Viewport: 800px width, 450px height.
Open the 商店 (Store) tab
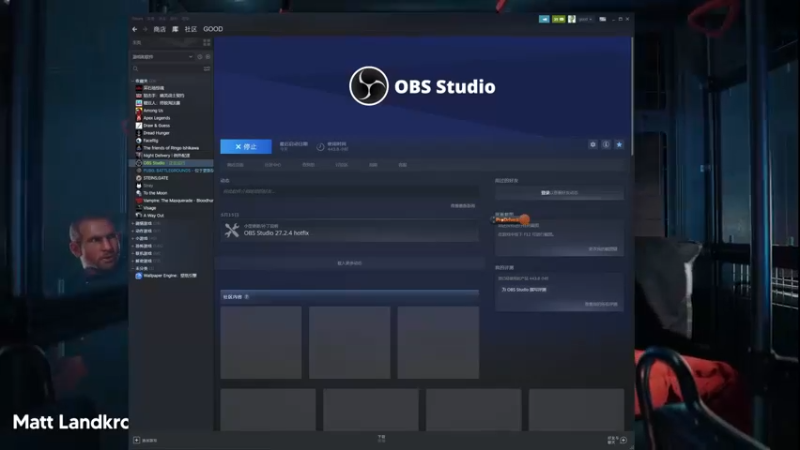point(160,29)
